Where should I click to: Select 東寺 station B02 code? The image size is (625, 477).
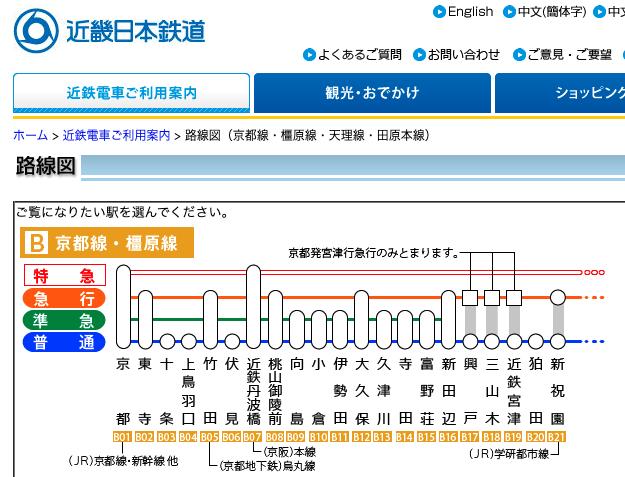click(x=144, y=437)
